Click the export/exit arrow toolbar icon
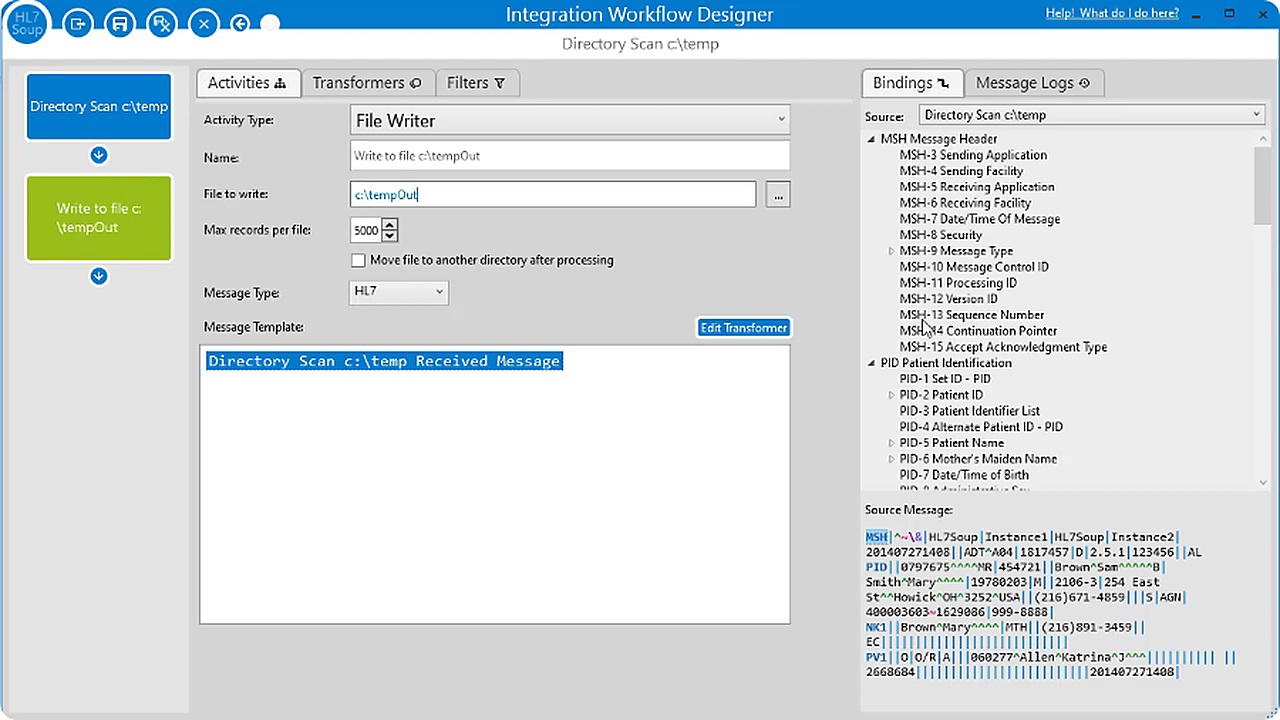Screen dimensions: 1280x720 [78, 23]
